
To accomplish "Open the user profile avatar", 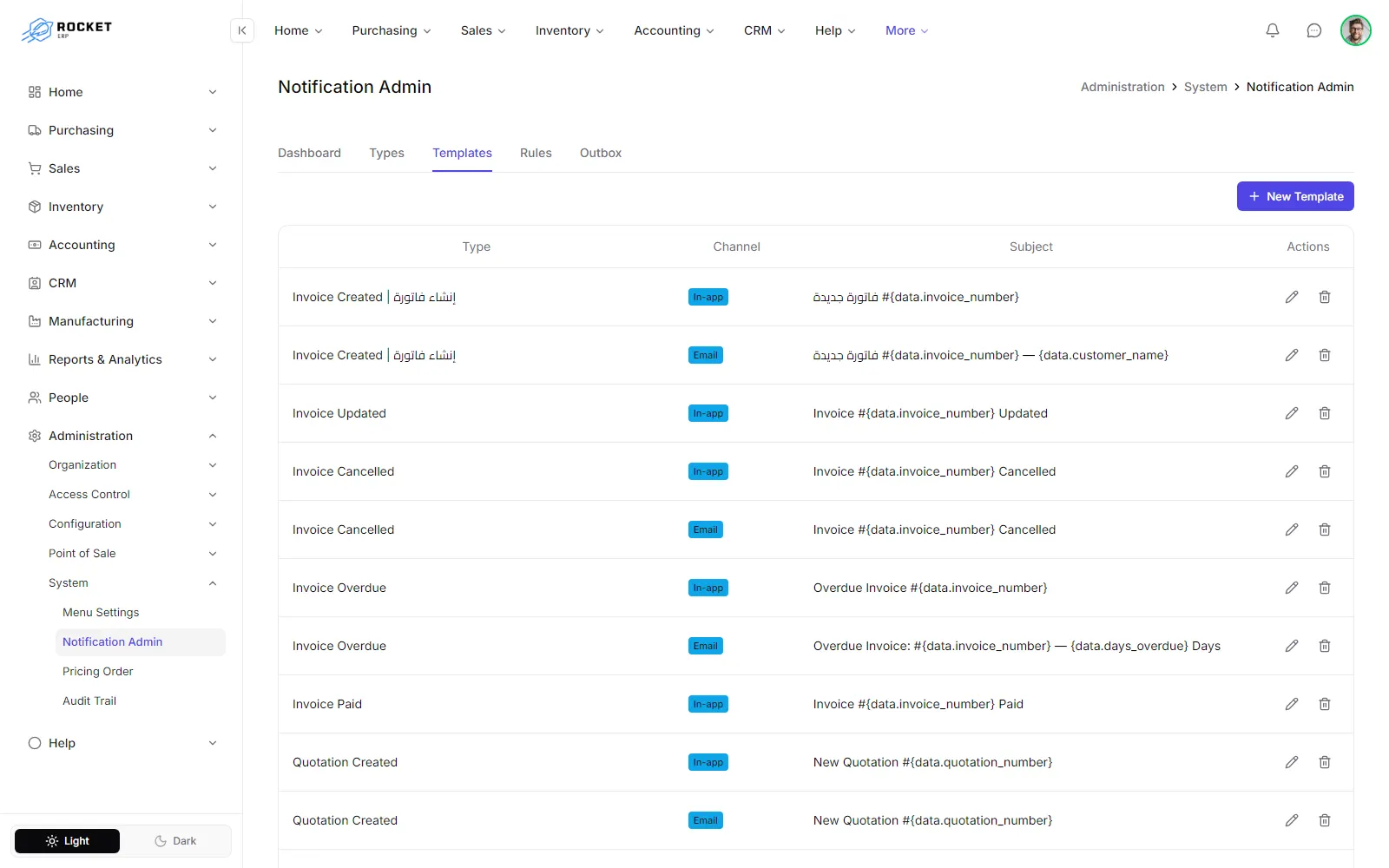I will click(1355, 30).
